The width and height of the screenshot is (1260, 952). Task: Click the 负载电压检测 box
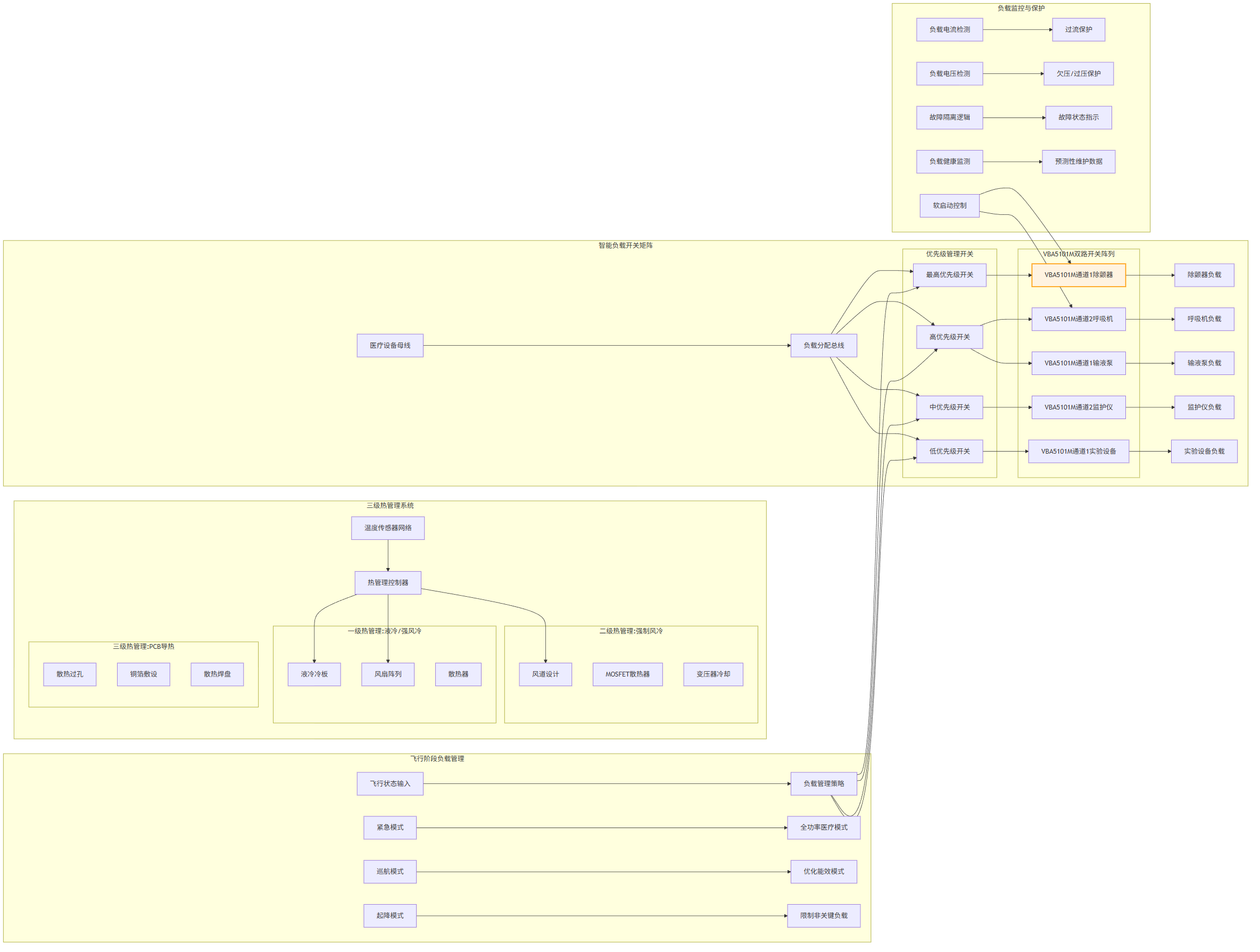click(950, 74)
